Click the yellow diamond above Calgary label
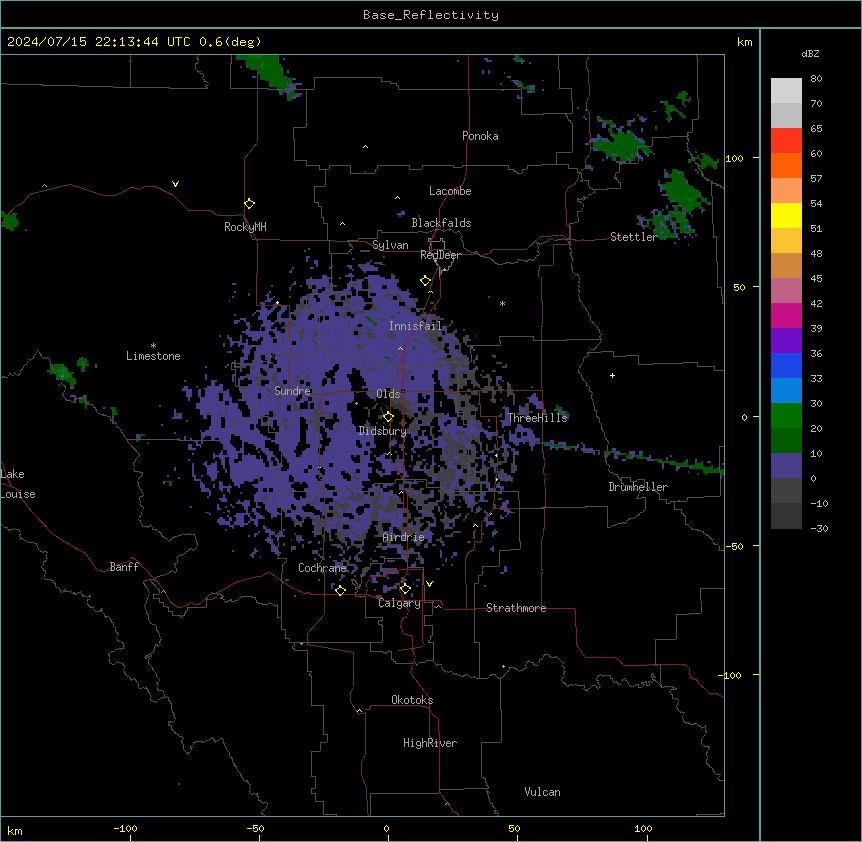Image resolution: width=862 pixels, height=842 pixels. 405,589
